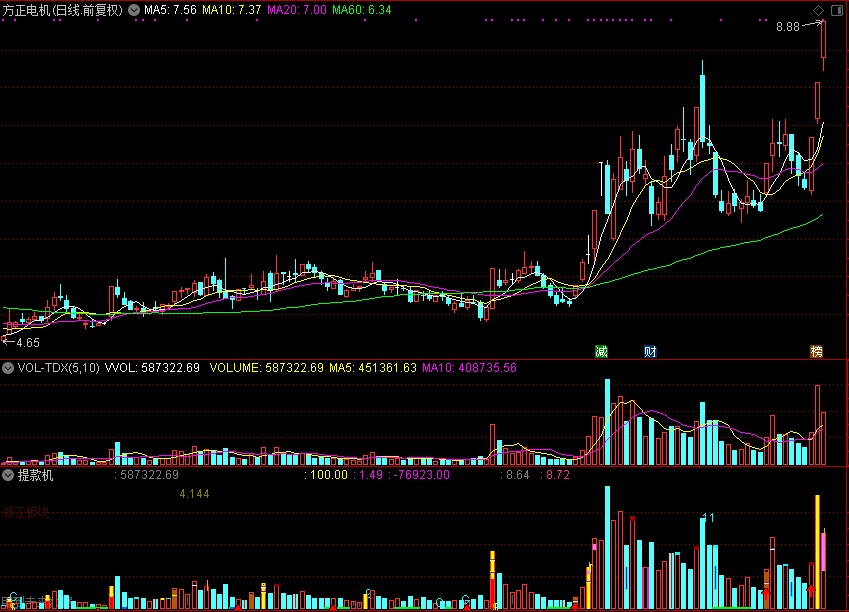The width and height of the screenshot is (849, 612).
Task: Click the volume MA10: 408735.56 label
Action: 469,368
